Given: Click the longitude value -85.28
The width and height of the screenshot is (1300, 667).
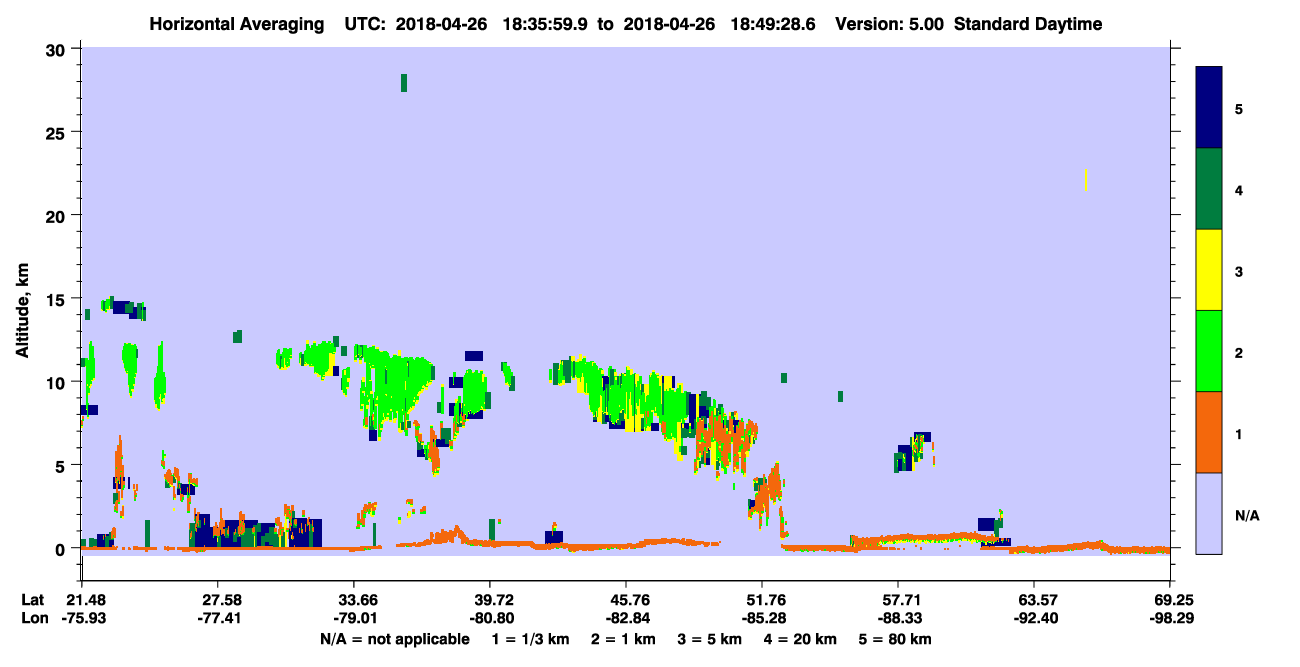Looking at the screenshot, I should 762,619.
